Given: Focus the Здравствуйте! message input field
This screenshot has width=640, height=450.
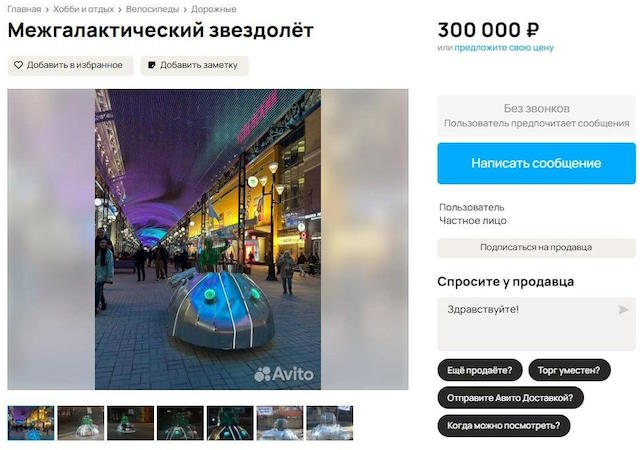Looking at the screenshot, I should pyautogui.click(x=536, y=324).
